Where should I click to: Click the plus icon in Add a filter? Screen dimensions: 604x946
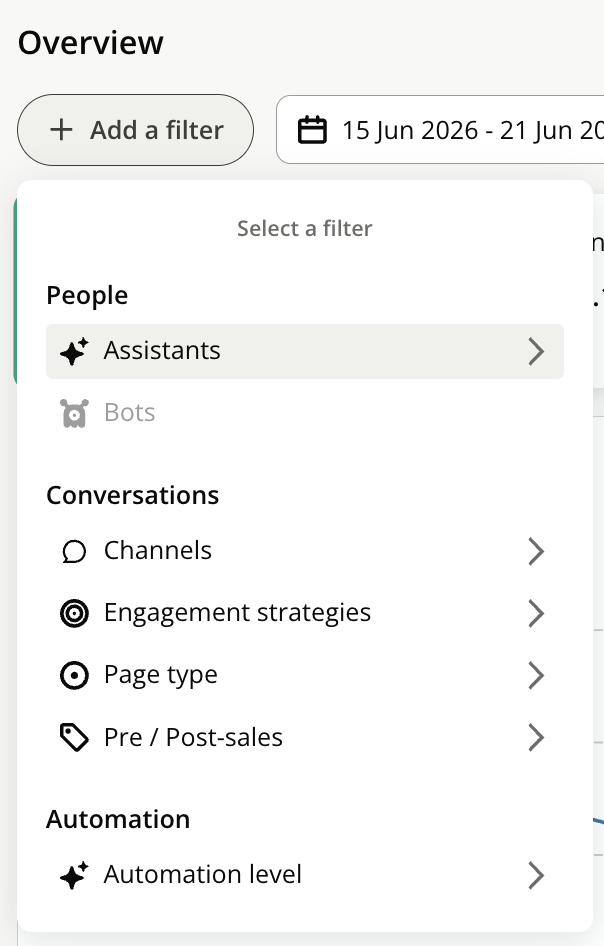(61, 130)
